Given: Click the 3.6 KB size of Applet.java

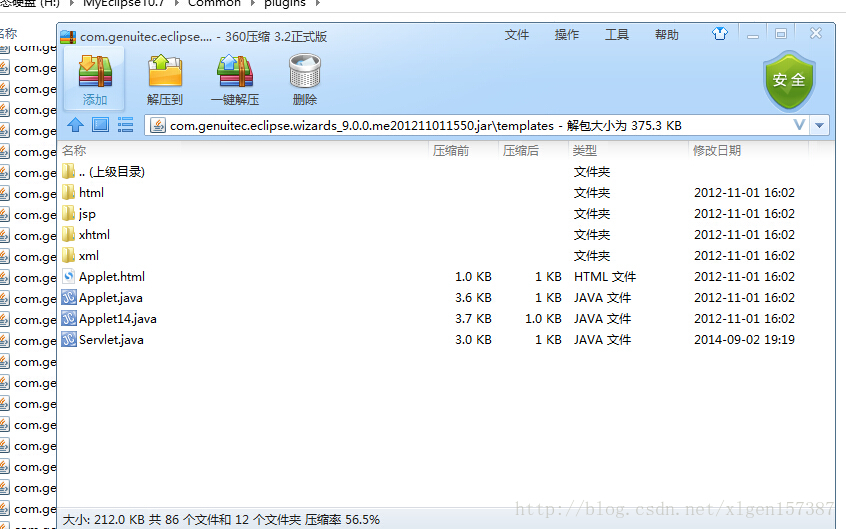Looking at the screenshot, I should tap(473, 298).
